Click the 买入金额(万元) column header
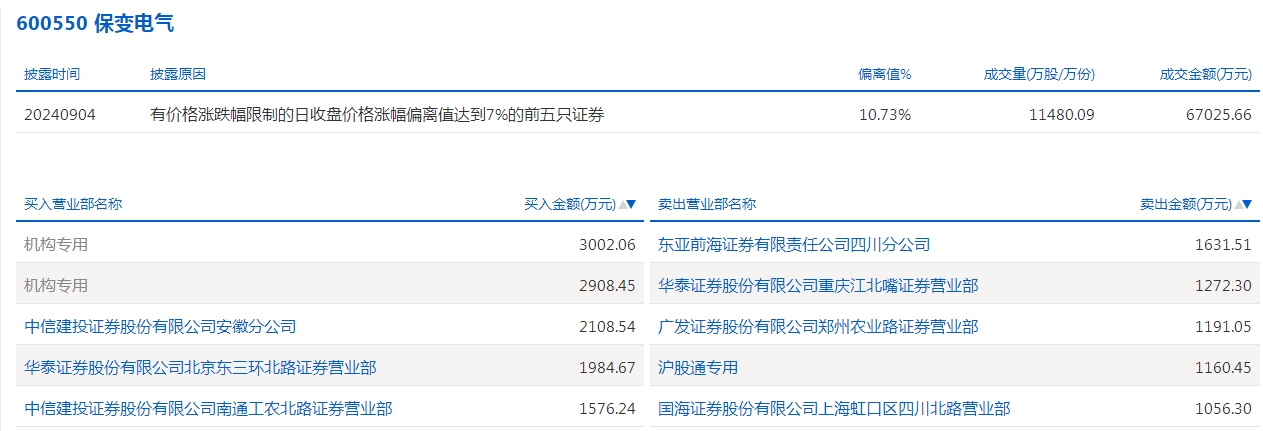Image resolution: width=1263 pixels, height=431 pixels. (570, 204)
